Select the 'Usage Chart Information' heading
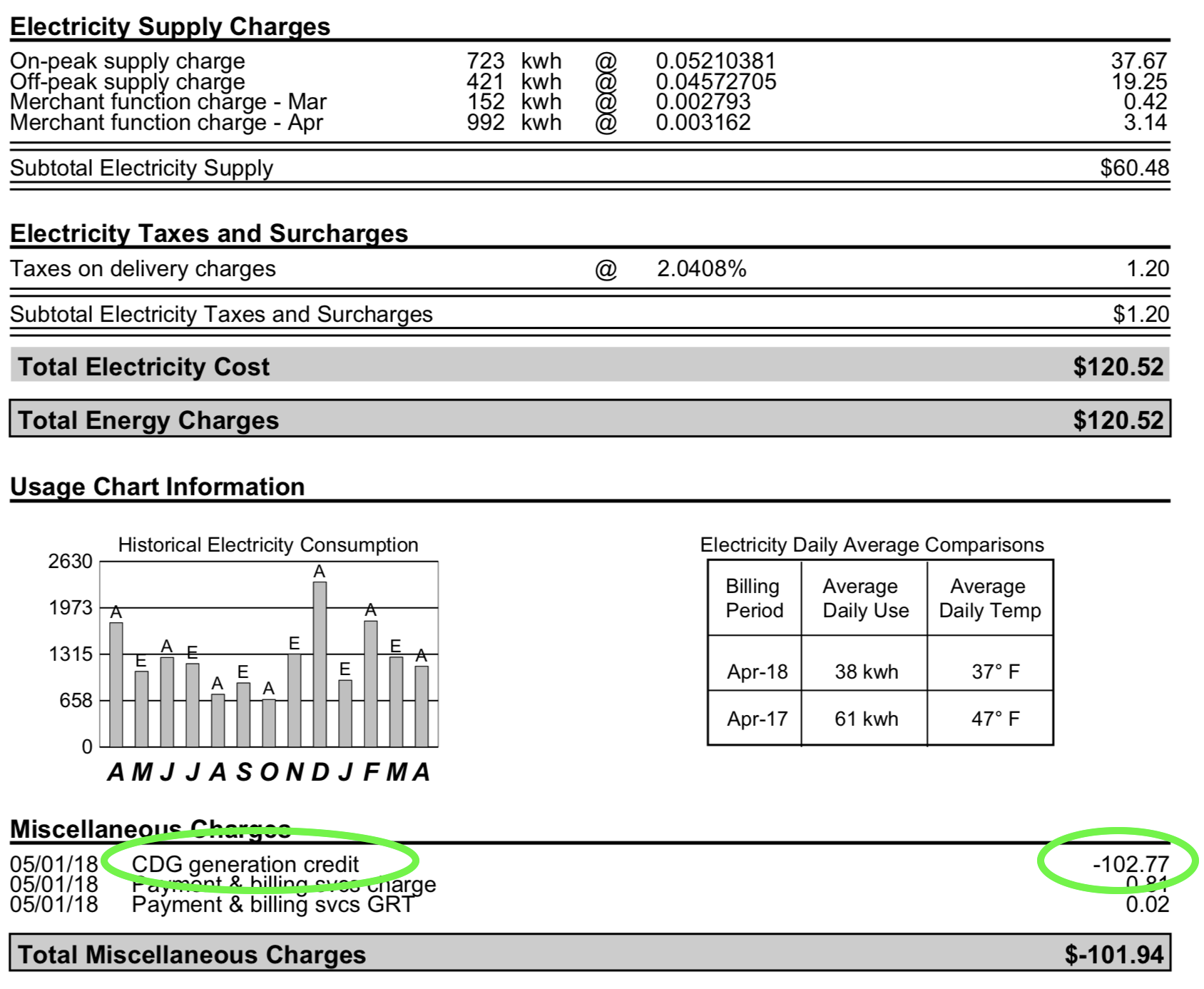The height and width of the screenshot is (989, 1204). pyautogui.click(x=158, y=487)
